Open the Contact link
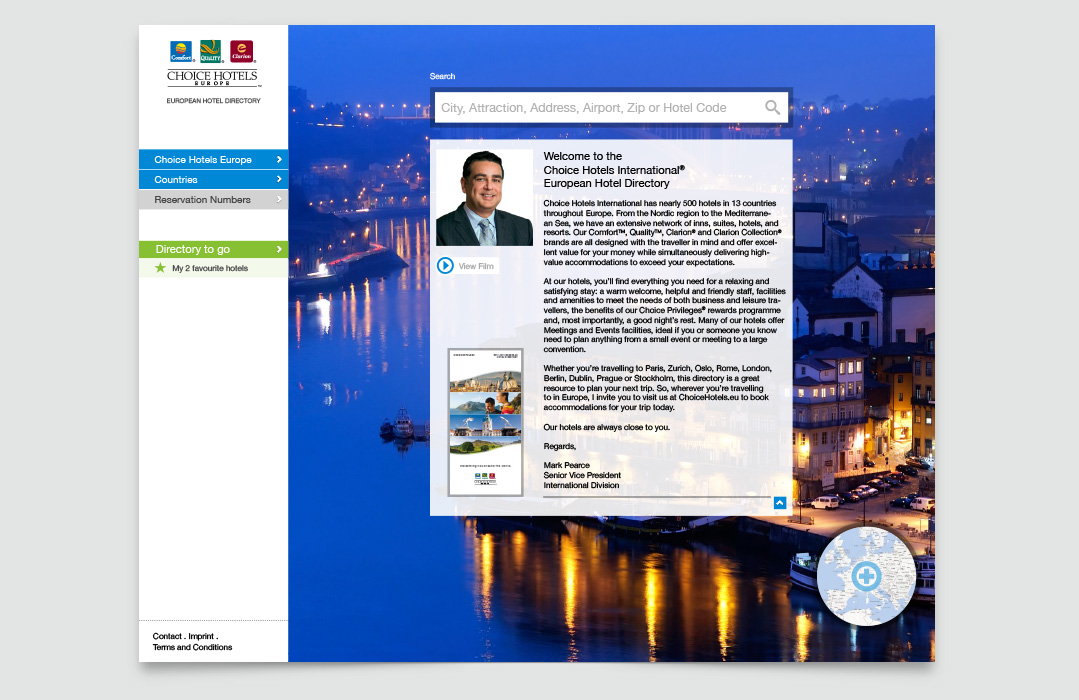The width and height of the screenshot is (1079, 700). (x=167, y=636)
